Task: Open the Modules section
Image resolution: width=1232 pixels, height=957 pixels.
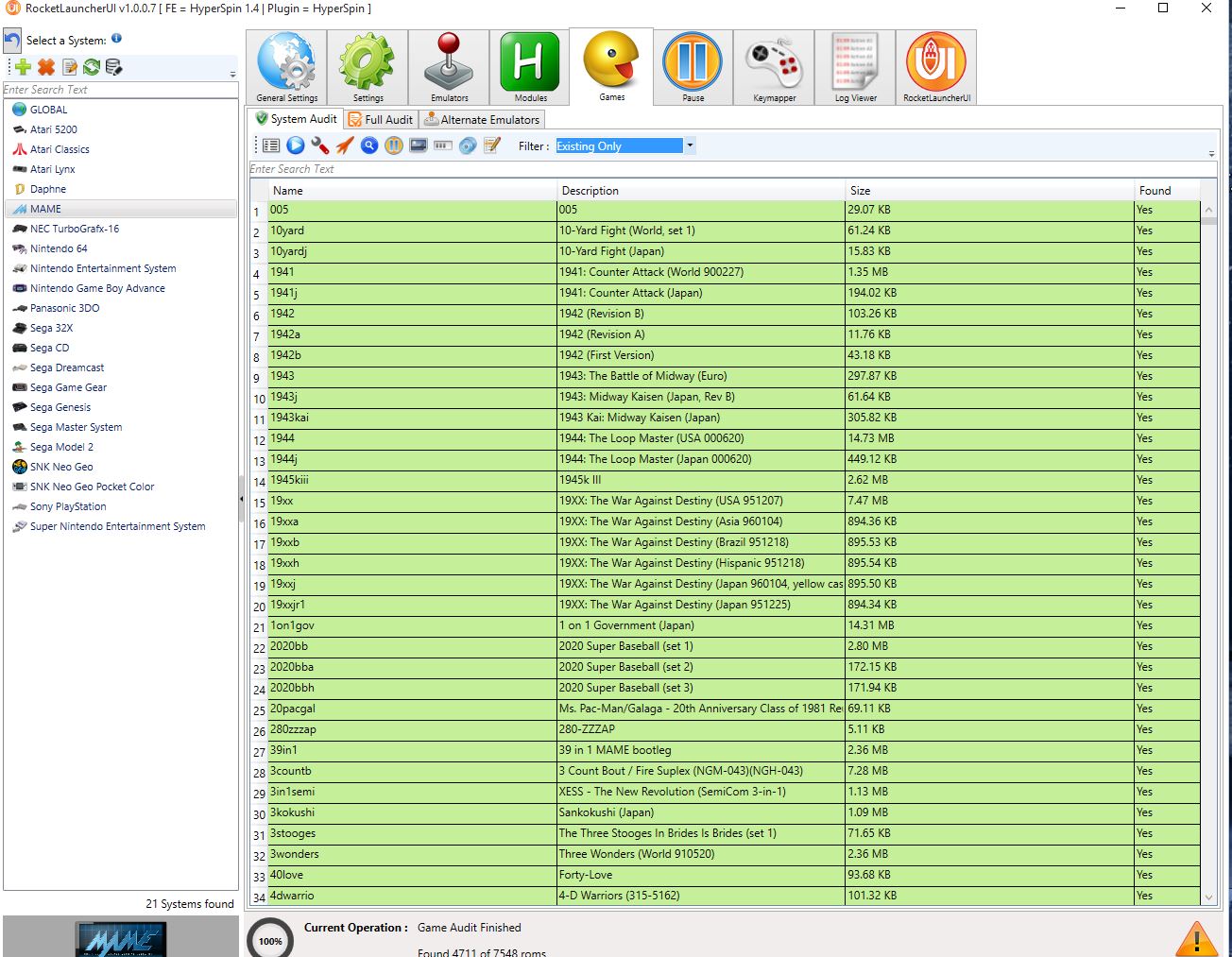Action: pyautogui.click(x=530, y=66)
